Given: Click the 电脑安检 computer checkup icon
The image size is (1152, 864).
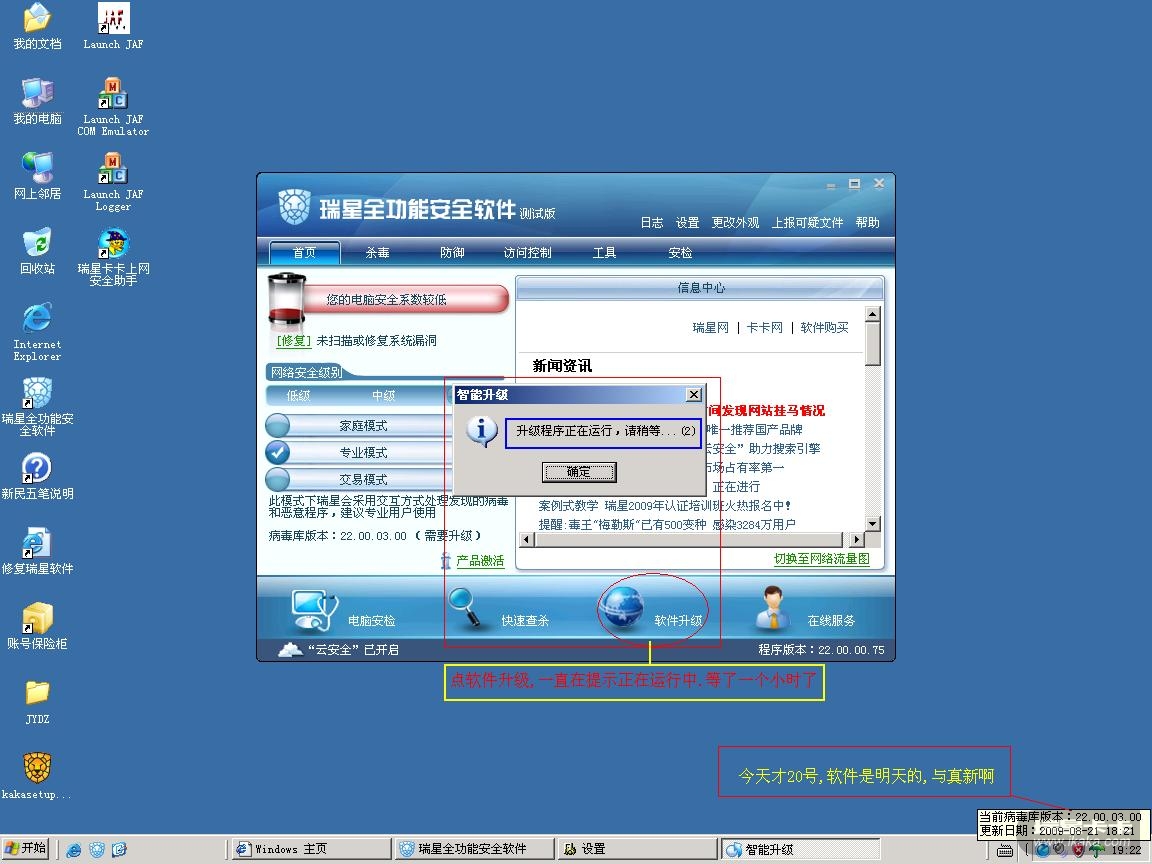Looking at the screenshot, I should coord(314,610).
